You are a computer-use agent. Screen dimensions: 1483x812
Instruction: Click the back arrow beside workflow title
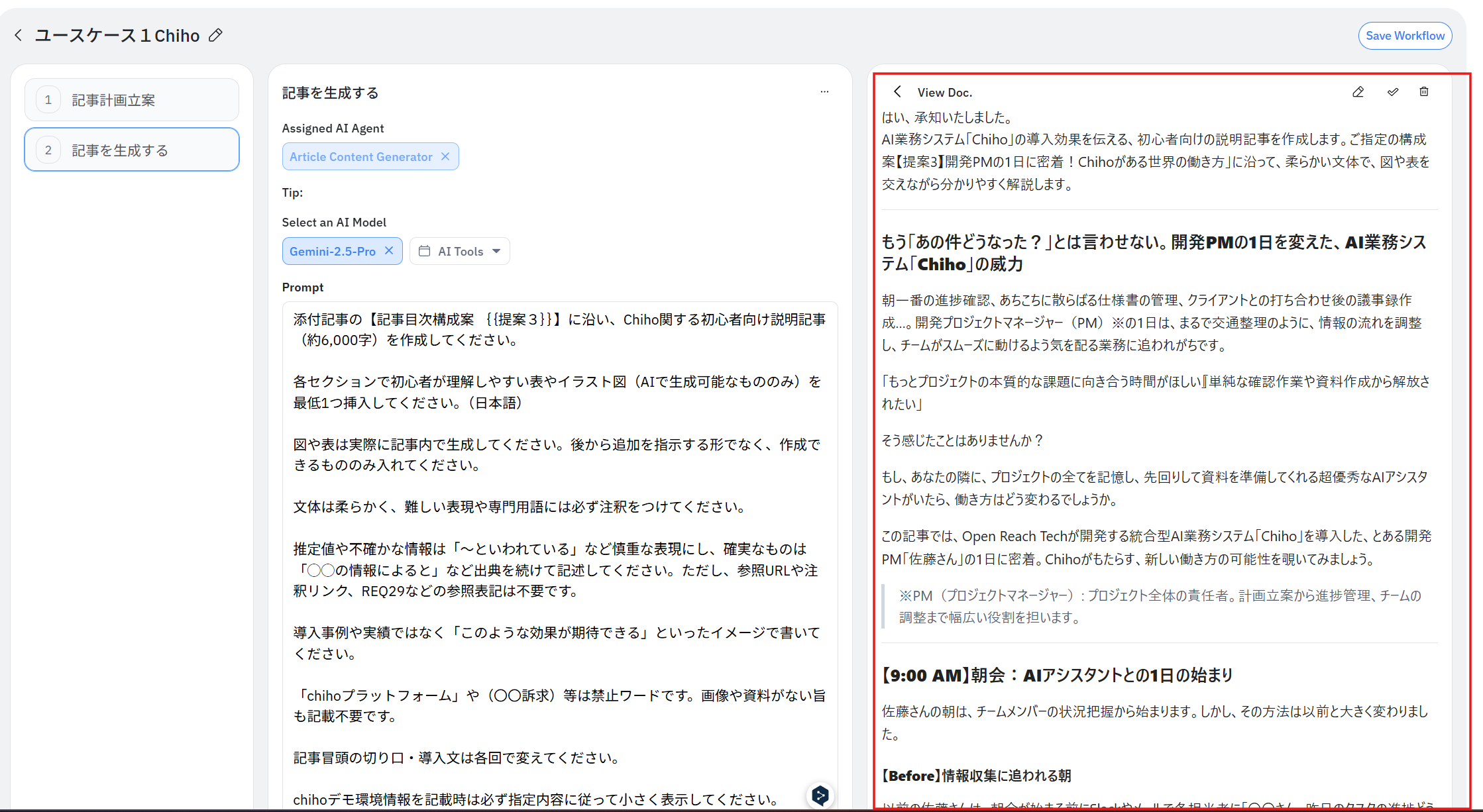[19, 35]
